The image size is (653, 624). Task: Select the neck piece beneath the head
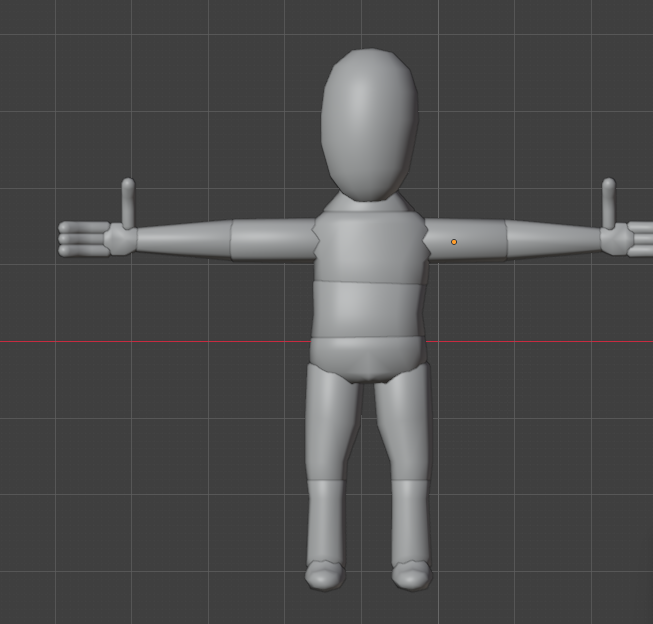[369, 204]
